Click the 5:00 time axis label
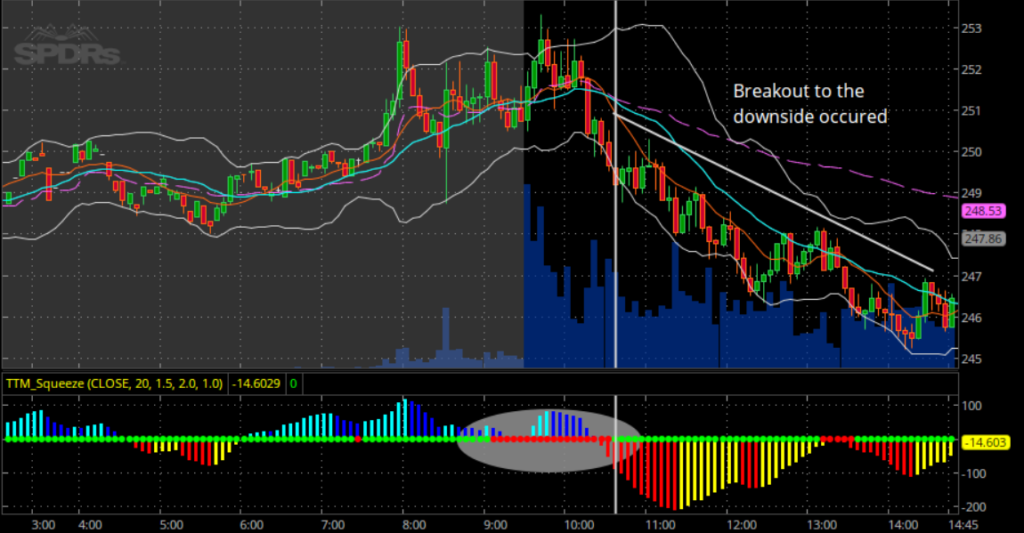The height and width of the screenshot is (533, 1024). click(170, 525)
